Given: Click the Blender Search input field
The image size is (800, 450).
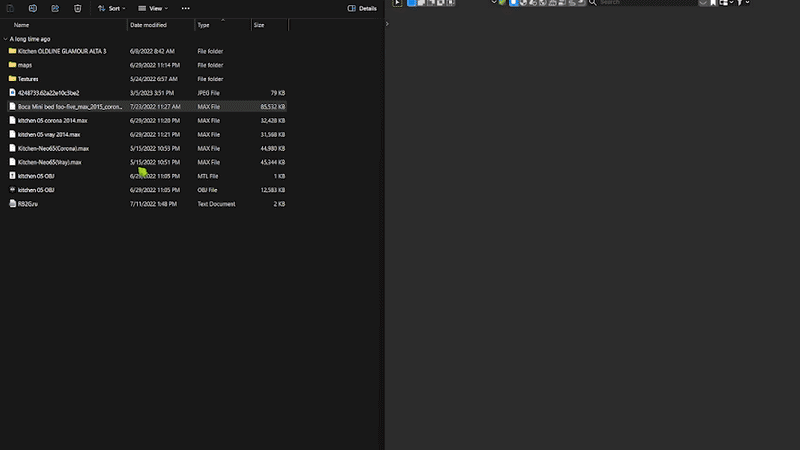Looking at the screenshot, I should point(648,3).
